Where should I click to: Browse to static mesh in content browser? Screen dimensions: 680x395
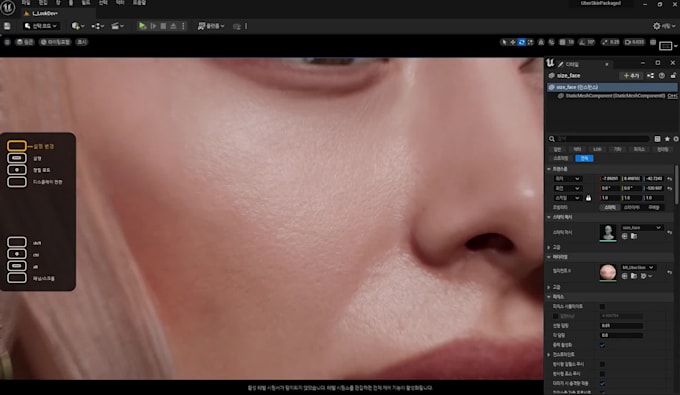pyautogui.click(x=634, y=236)
